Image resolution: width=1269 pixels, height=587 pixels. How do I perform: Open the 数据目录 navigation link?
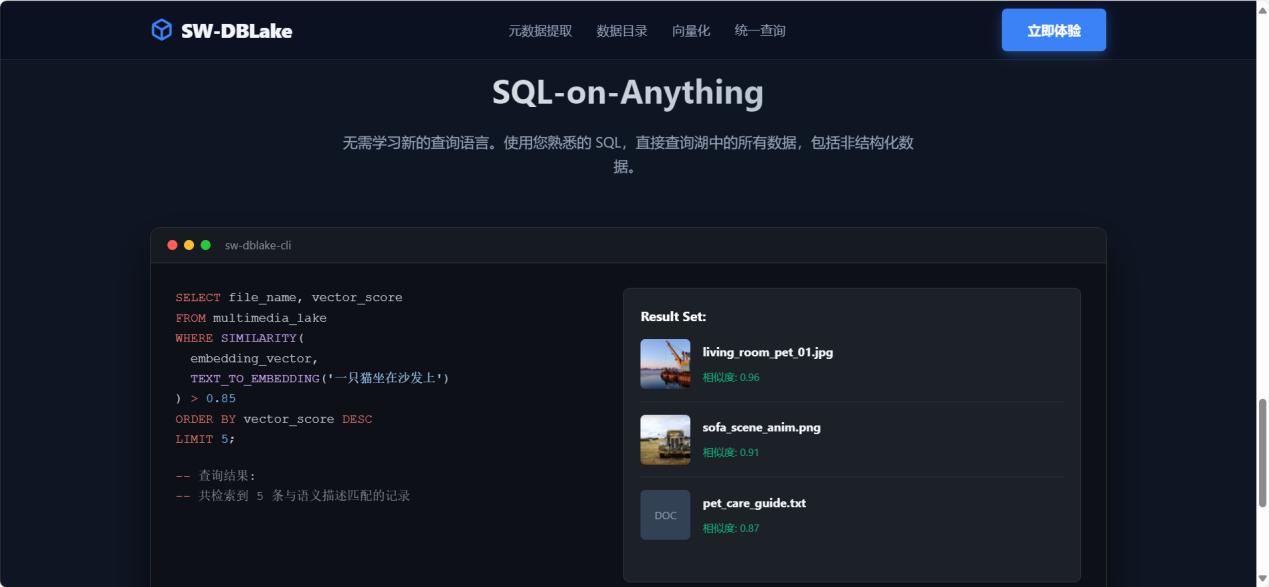click(622, 31)
